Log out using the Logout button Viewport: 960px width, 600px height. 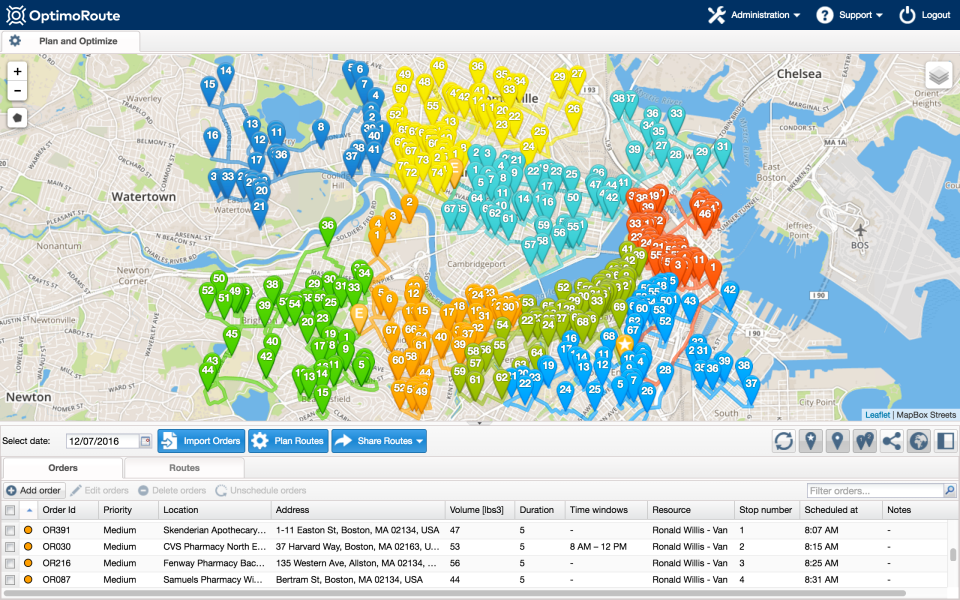tap(924, 15)
